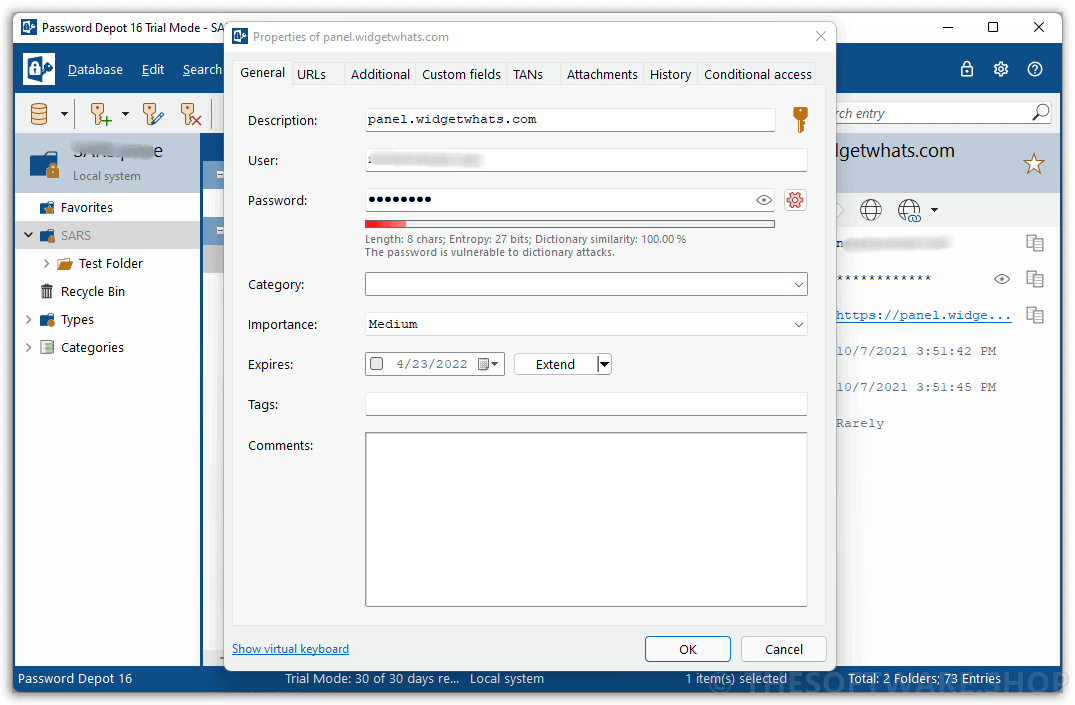Click the Local system database icon in the sidebar
Viewport: 1075px width, 705px height.
coord(44,165)
